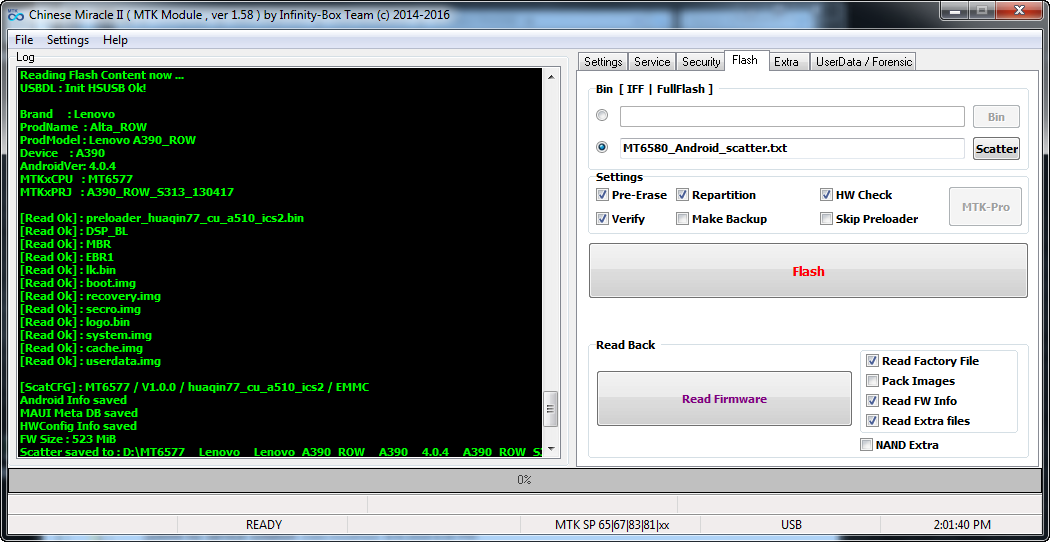The image size is (1050, 542).
Task: Click the USB status bar entry
Action: tap(791, 525)
